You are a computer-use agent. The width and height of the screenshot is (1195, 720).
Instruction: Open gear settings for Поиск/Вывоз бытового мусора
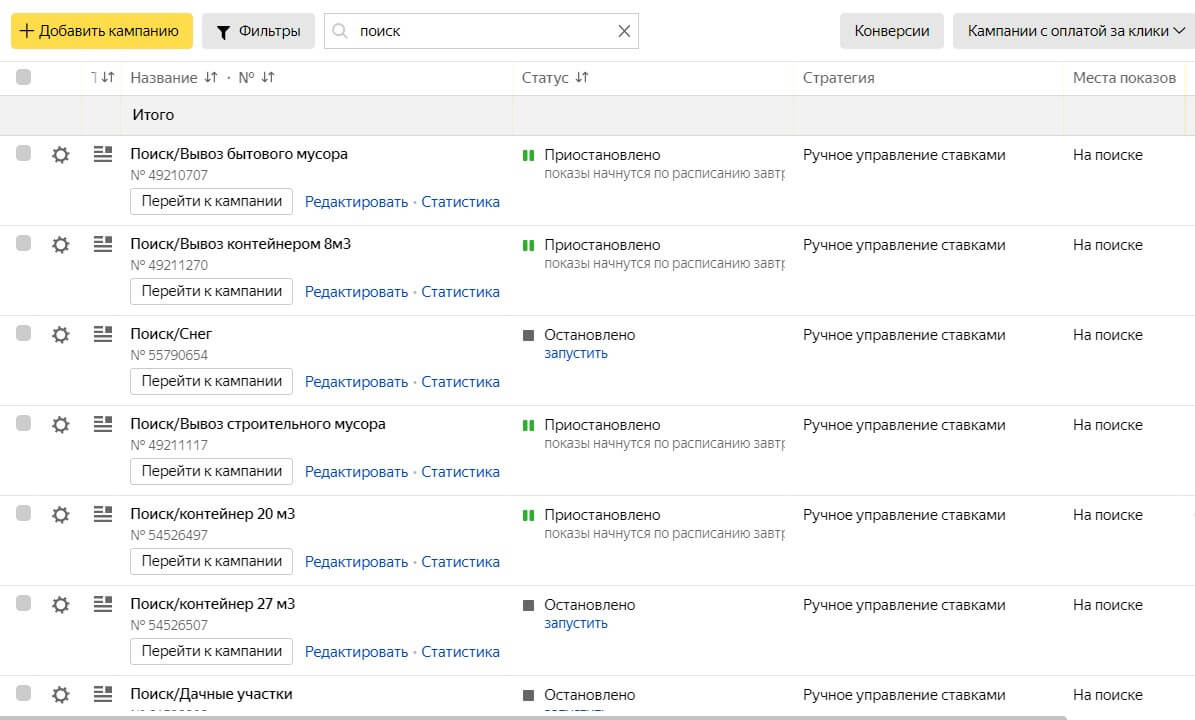tap(60, 155)
